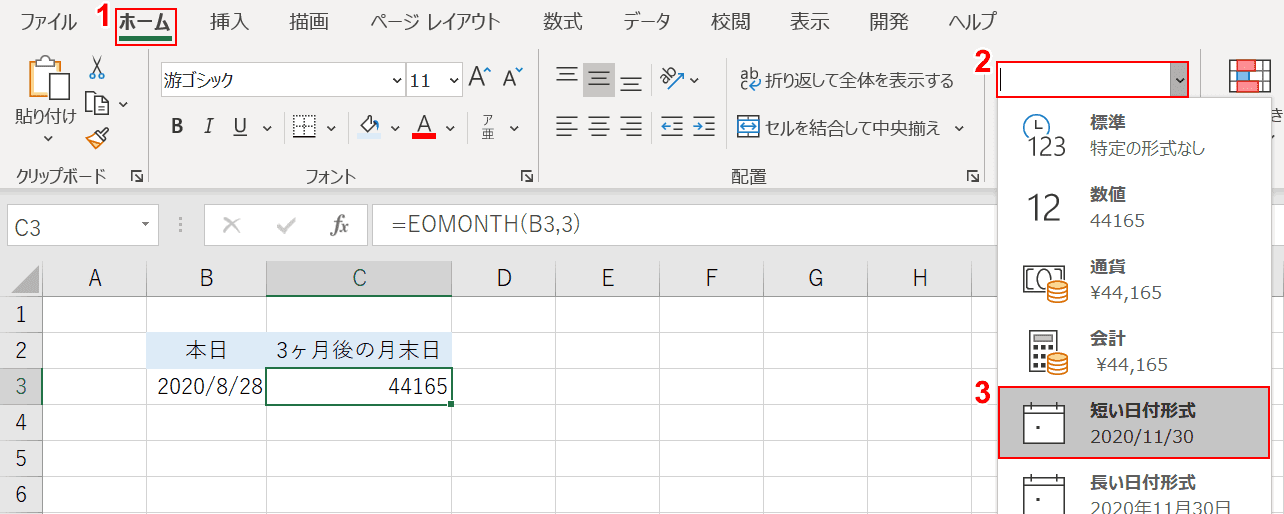The height and width of the screenshot is (514, 1284).
Task: Toggle 折り返して全体を表示する wrap text
Action: click(846, 80)
